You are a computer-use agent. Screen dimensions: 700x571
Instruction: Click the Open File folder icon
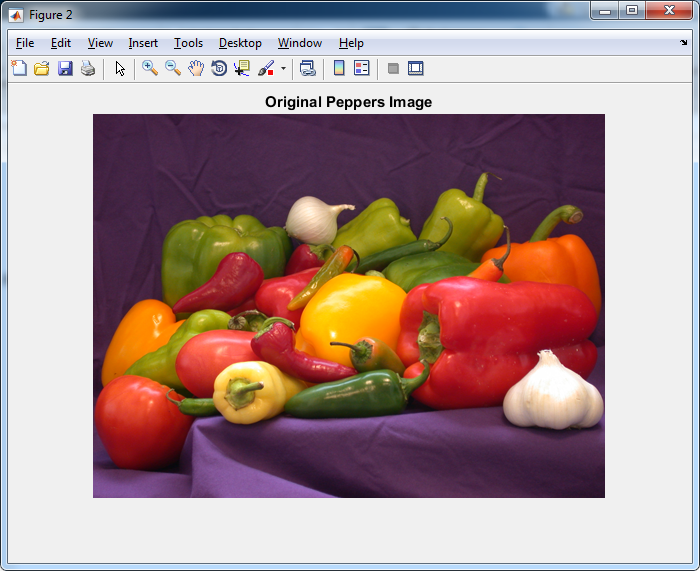pyautogui.click(x=42, y=68)
